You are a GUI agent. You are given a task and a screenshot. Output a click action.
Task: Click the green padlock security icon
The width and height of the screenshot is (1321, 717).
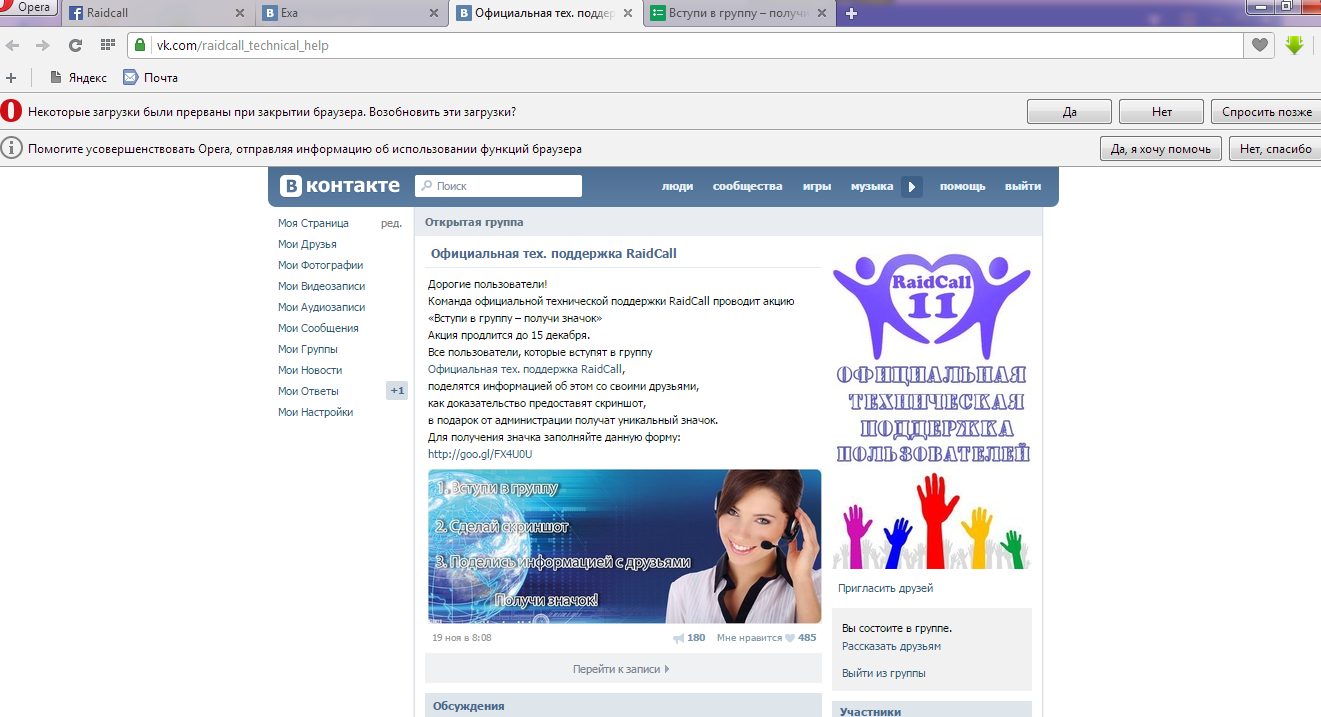click(x=140, y=45)
